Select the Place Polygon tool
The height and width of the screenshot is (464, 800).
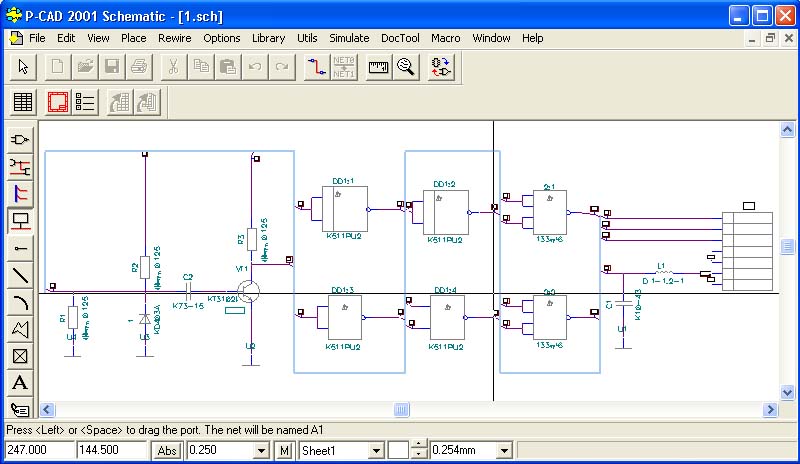click(20, 329)
